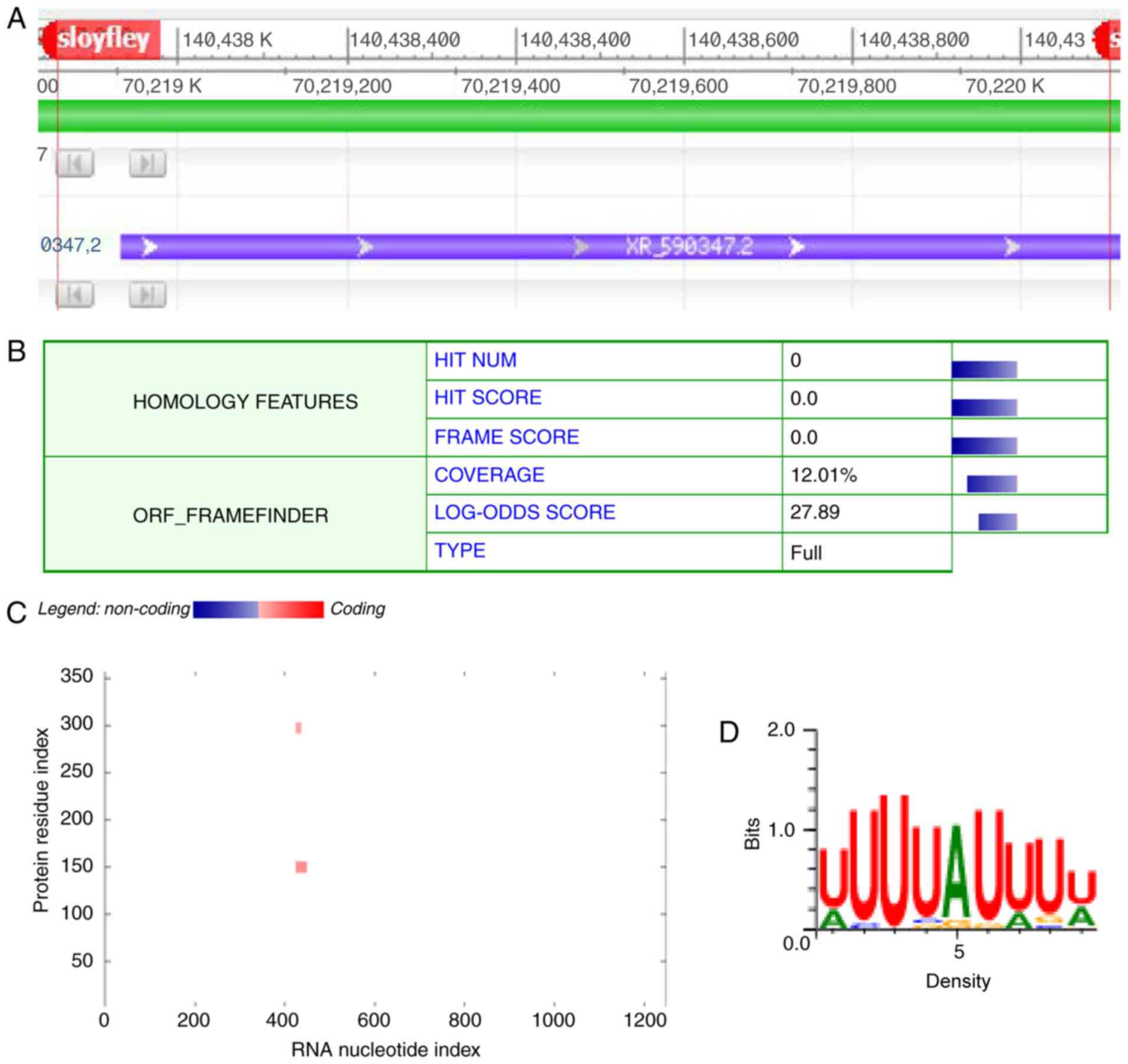This screenshot has width=1128, height=1064.
Task: Open the HIT NUM feature link
Action: pyautogui.click(x=475, y=360)
